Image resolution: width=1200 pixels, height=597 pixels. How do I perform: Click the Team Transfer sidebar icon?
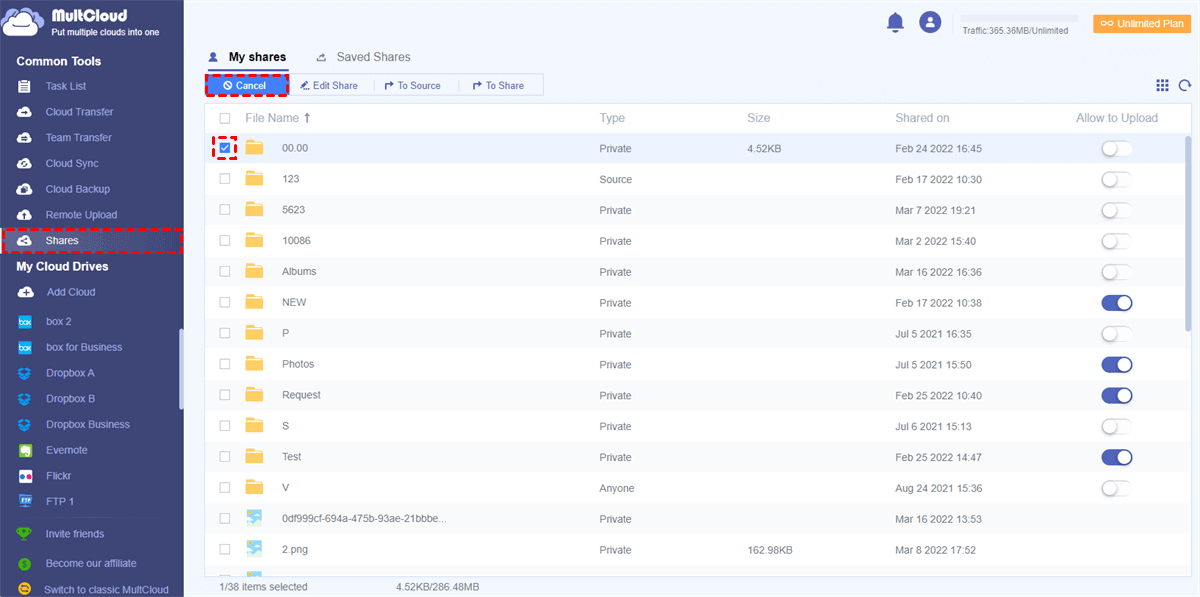point(25,138)
